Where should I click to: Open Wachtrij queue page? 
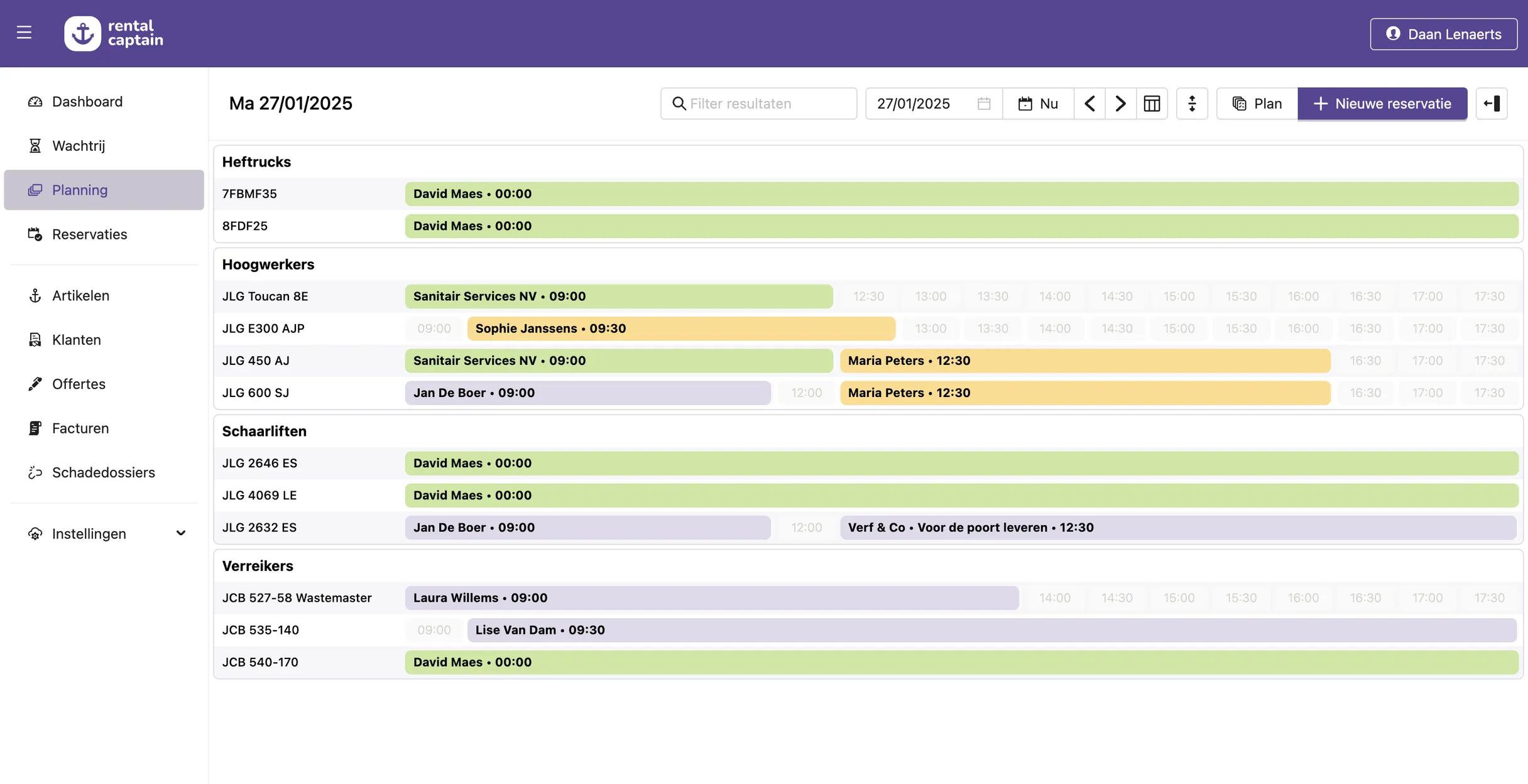[x=78, y=146]
